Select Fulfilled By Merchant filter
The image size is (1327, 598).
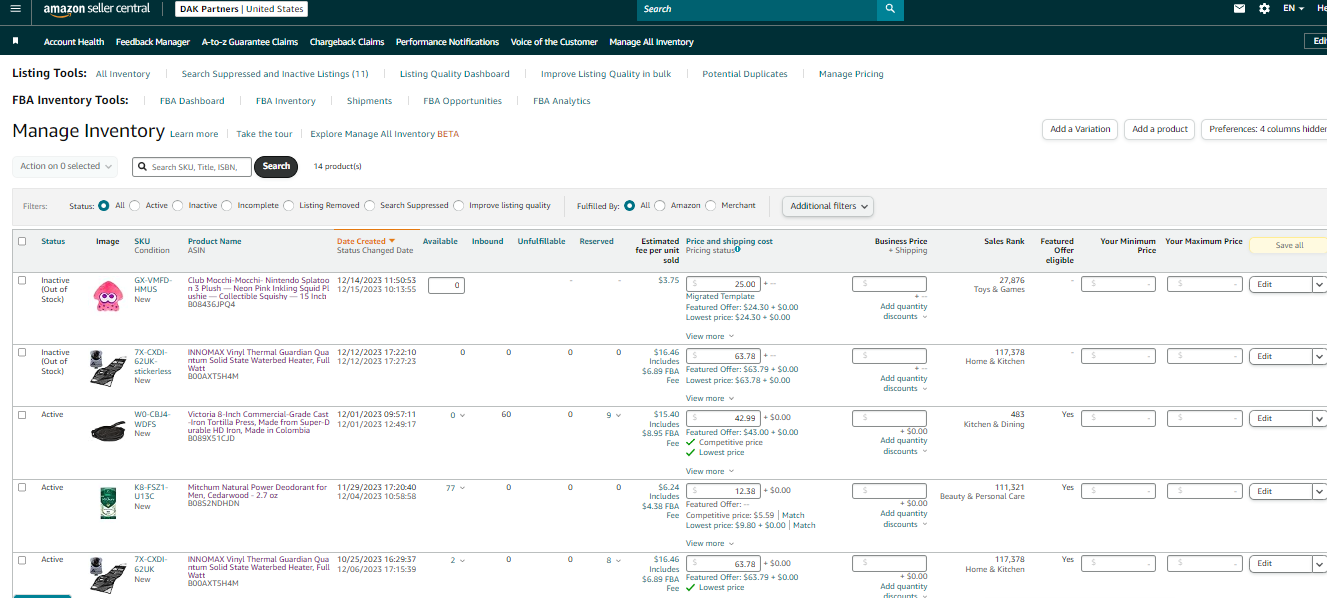[x=711, y=205]
